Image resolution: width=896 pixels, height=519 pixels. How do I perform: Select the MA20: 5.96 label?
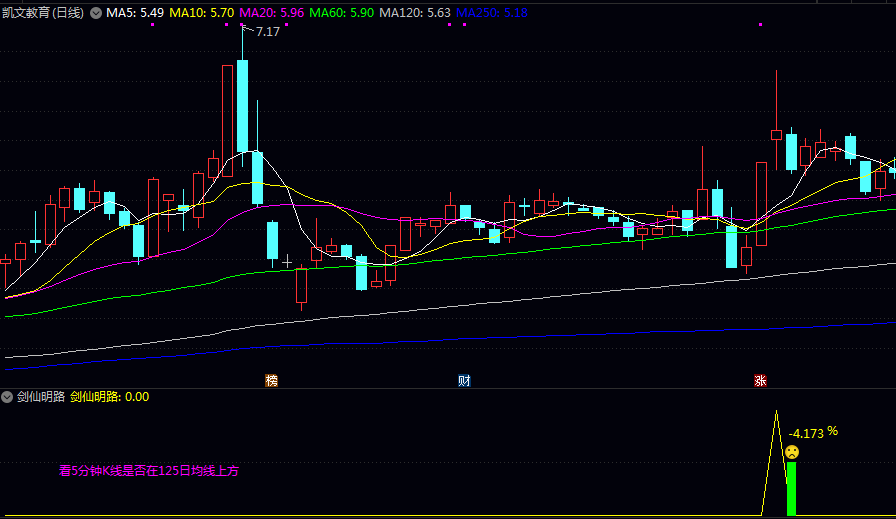coord(271,13)
